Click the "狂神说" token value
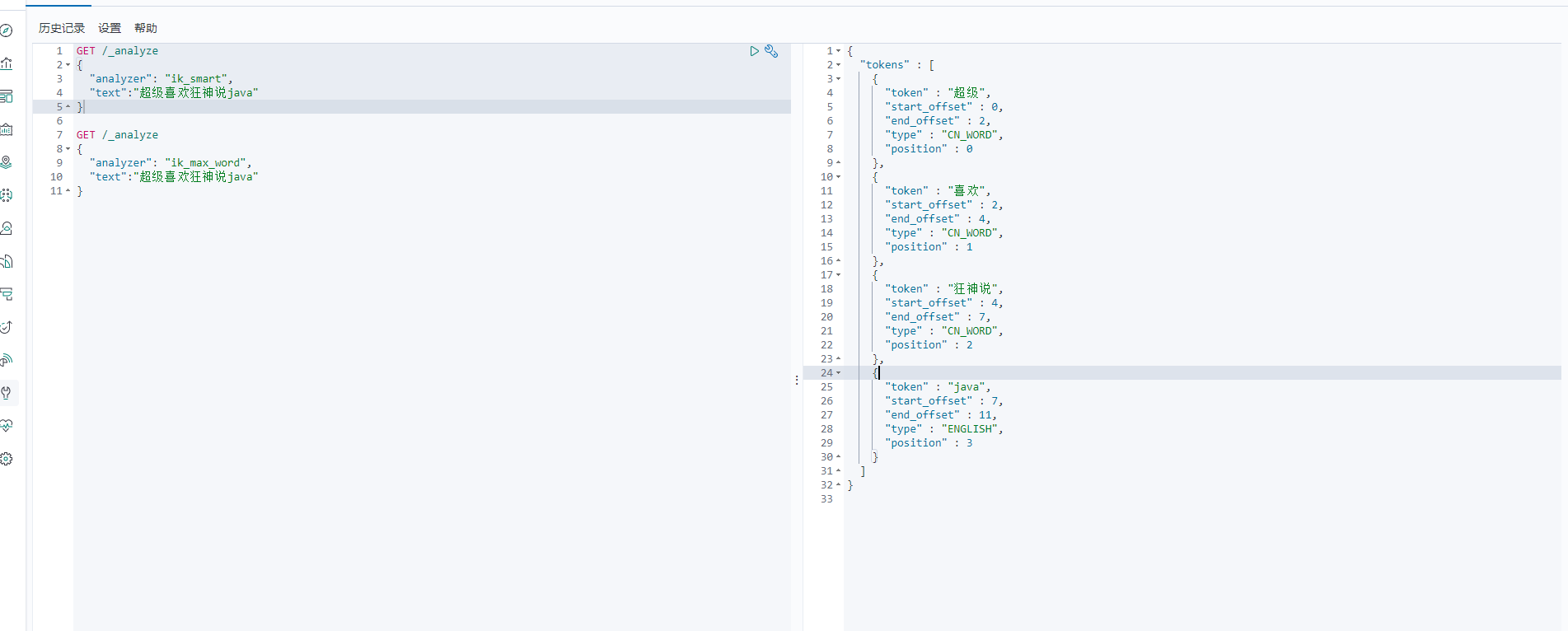Viewport: 1568px width, 631px height. (973, 289)
